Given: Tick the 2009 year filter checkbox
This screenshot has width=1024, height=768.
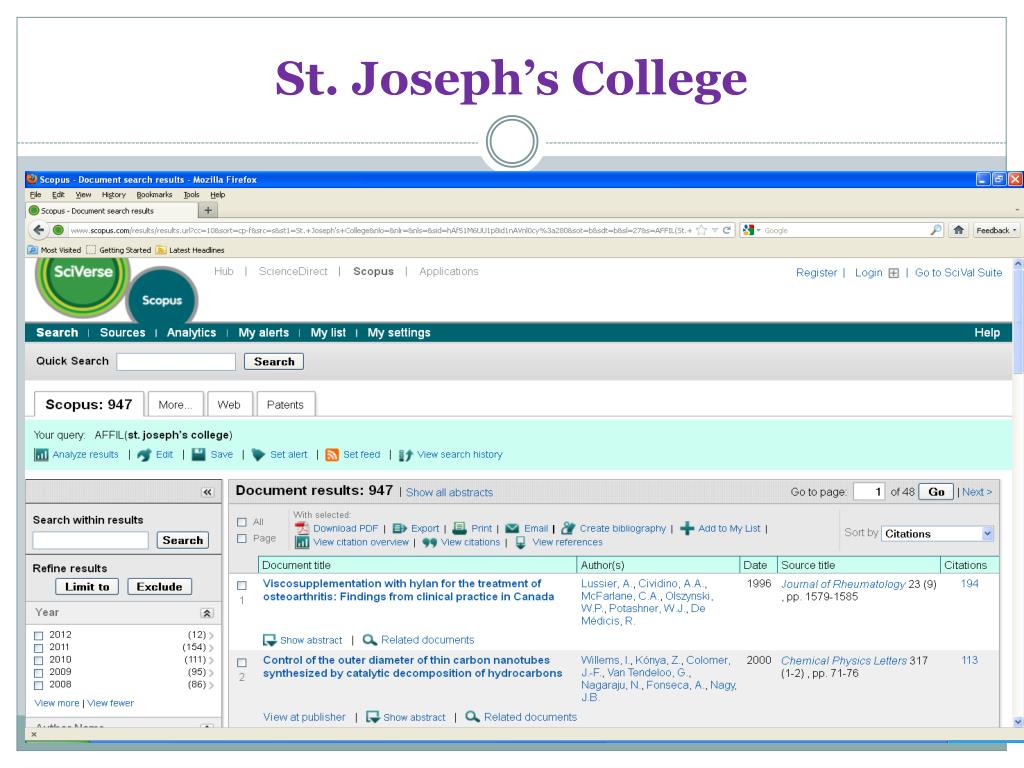Looking at the screenshot, I should click(x=39, y=673).
